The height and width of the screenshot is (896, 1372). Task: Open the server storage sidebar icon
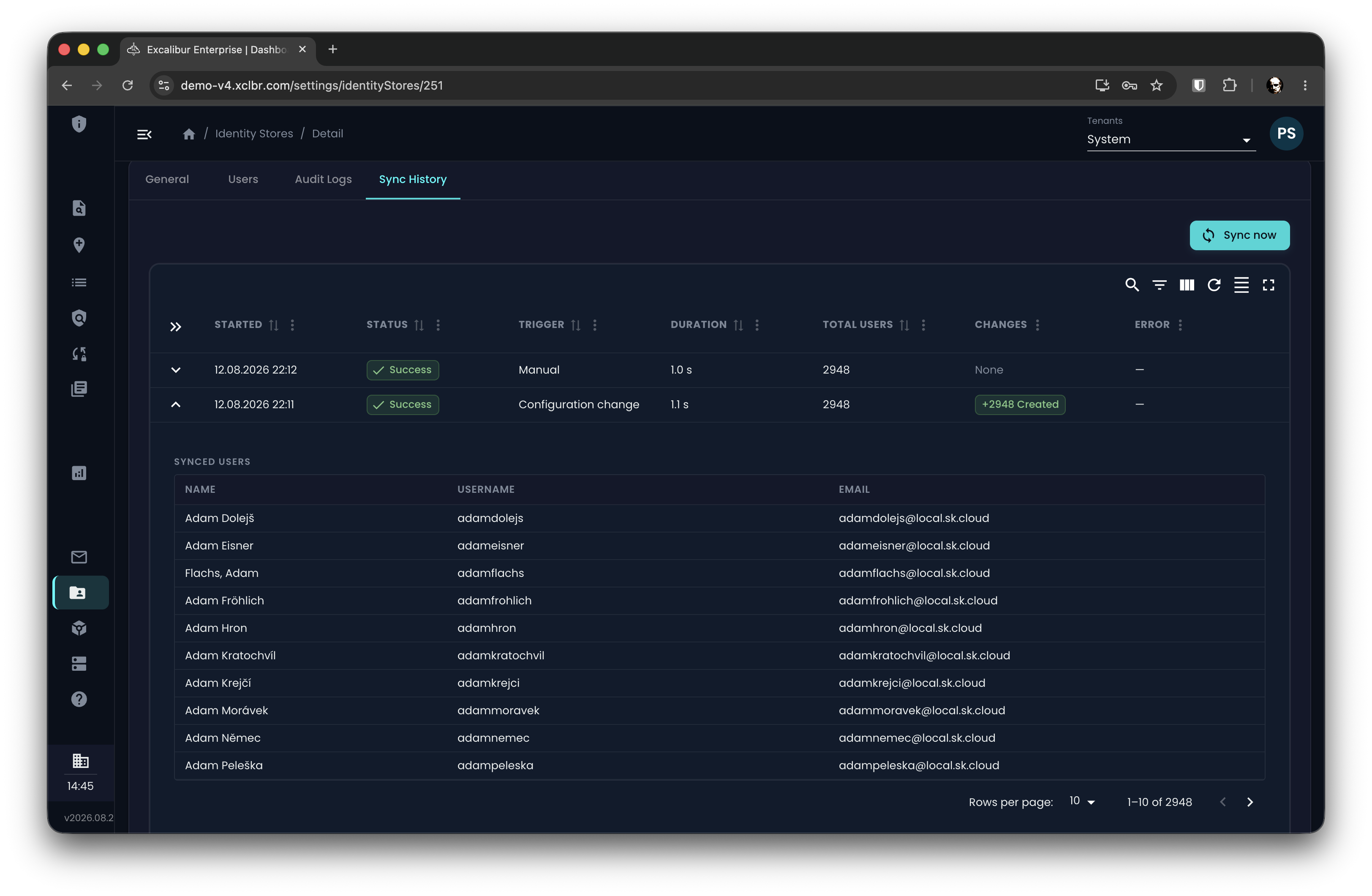click(79, 664)
